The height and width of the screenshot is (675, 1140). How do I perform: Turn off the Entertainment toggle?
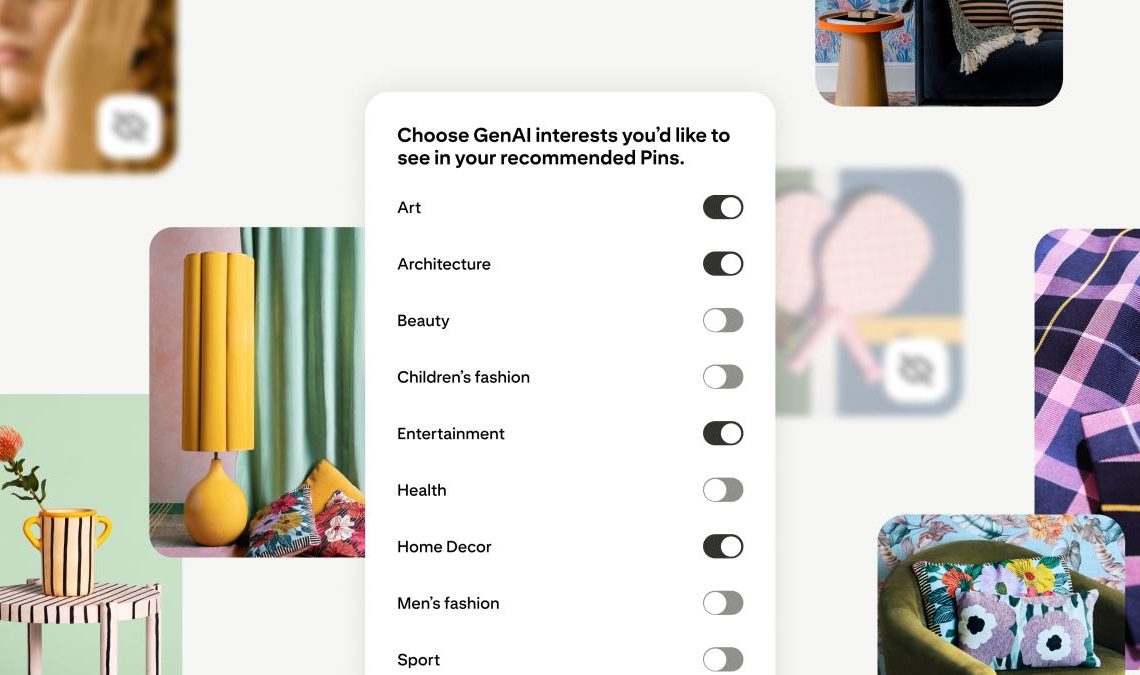pyautogui.click(x=723, y=434)
